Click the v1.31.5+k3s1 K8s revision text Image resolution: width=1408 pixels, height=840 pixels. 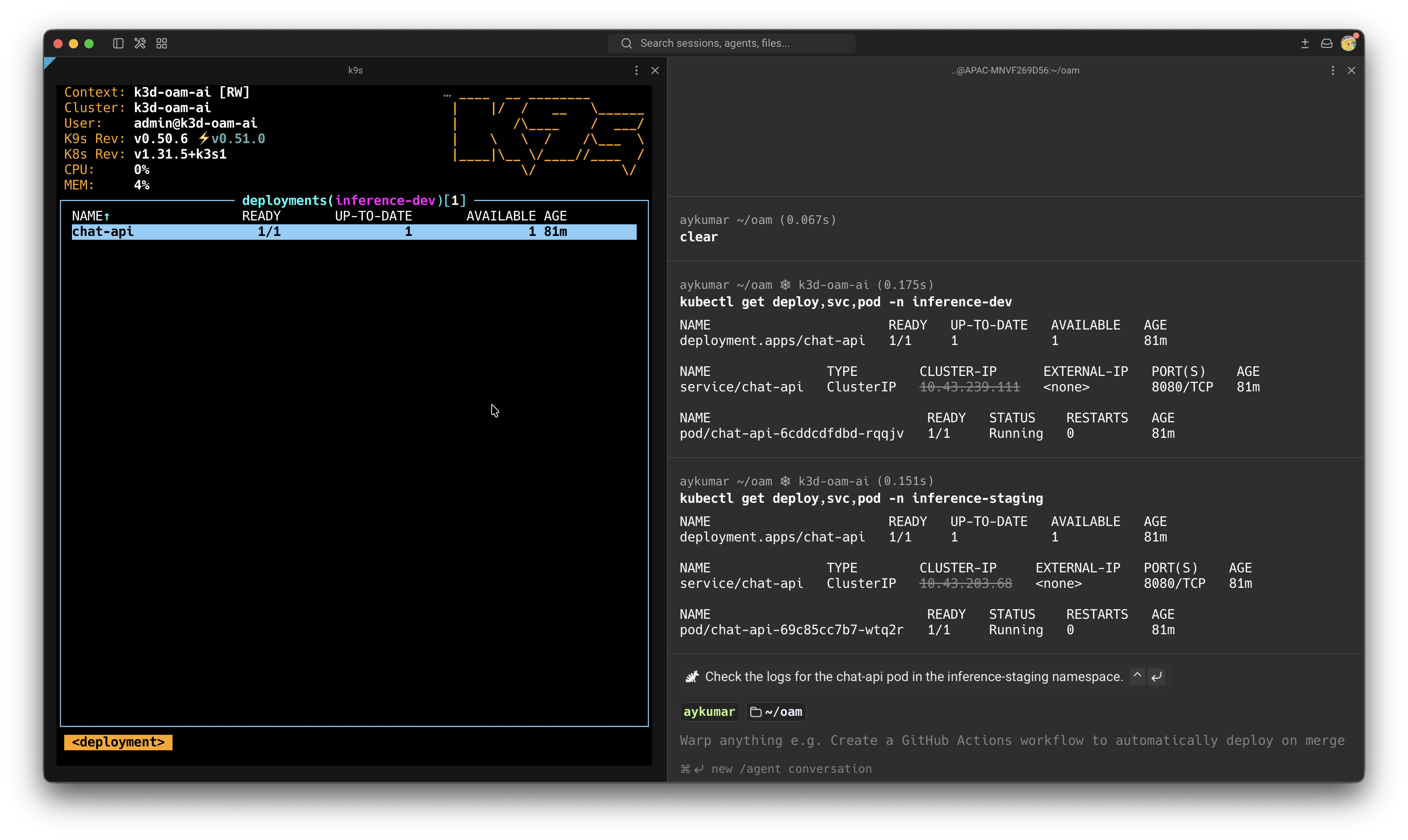[180, 154]
